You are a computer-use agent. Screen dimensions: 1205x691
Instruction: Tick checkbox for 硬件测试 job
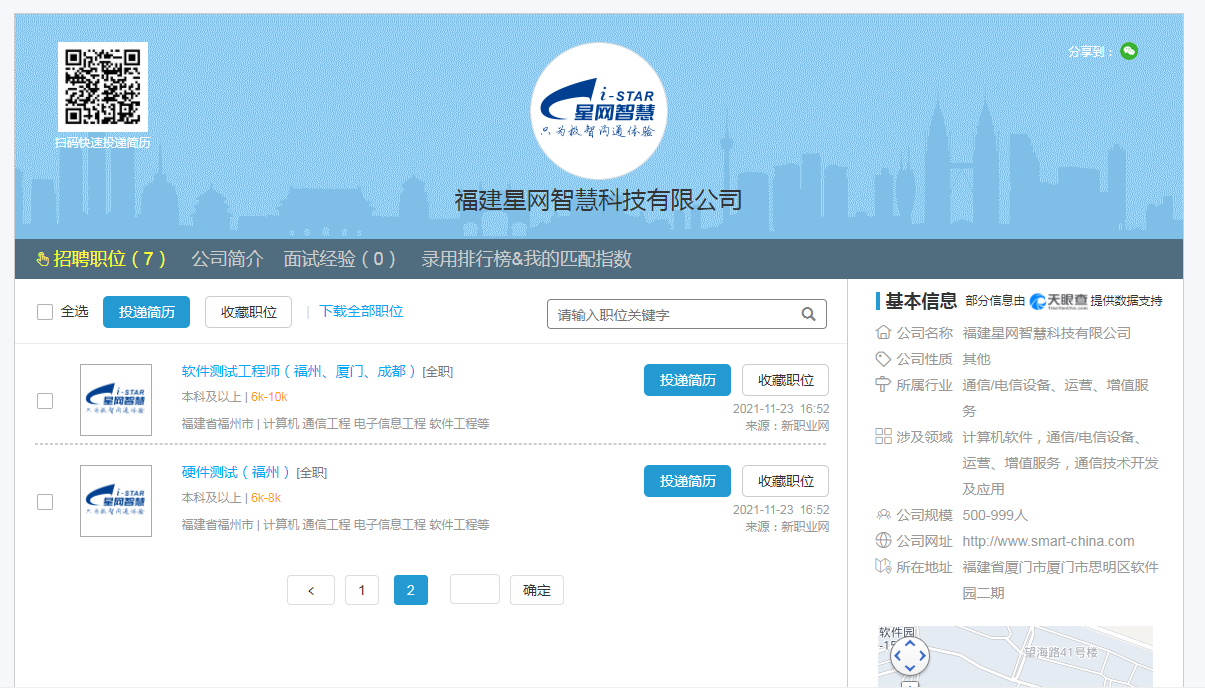point(45,502)
